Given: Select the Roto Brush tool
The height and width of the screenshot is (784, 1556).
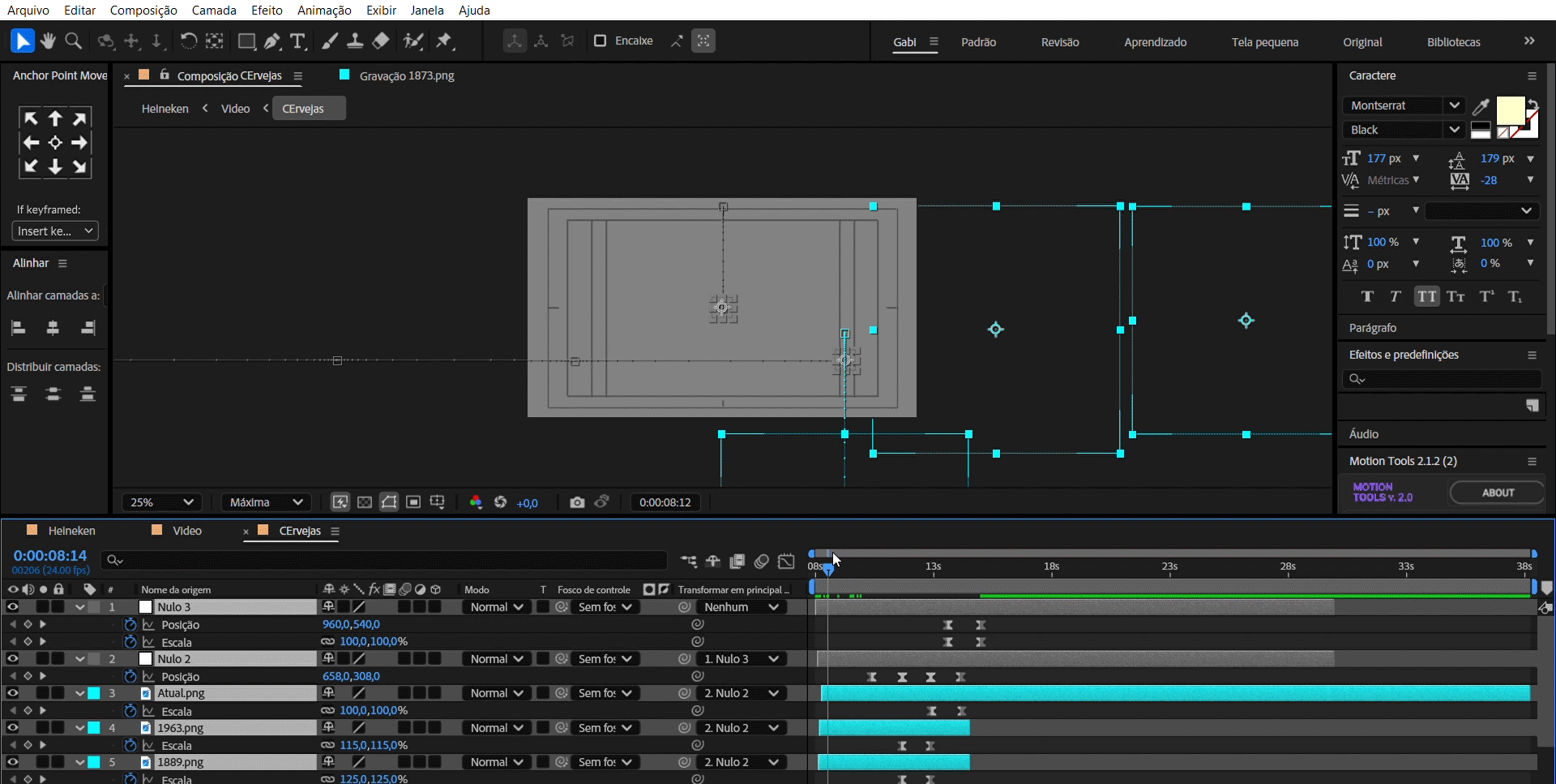Looking at the screenshot, I should (x=413, y=40).
